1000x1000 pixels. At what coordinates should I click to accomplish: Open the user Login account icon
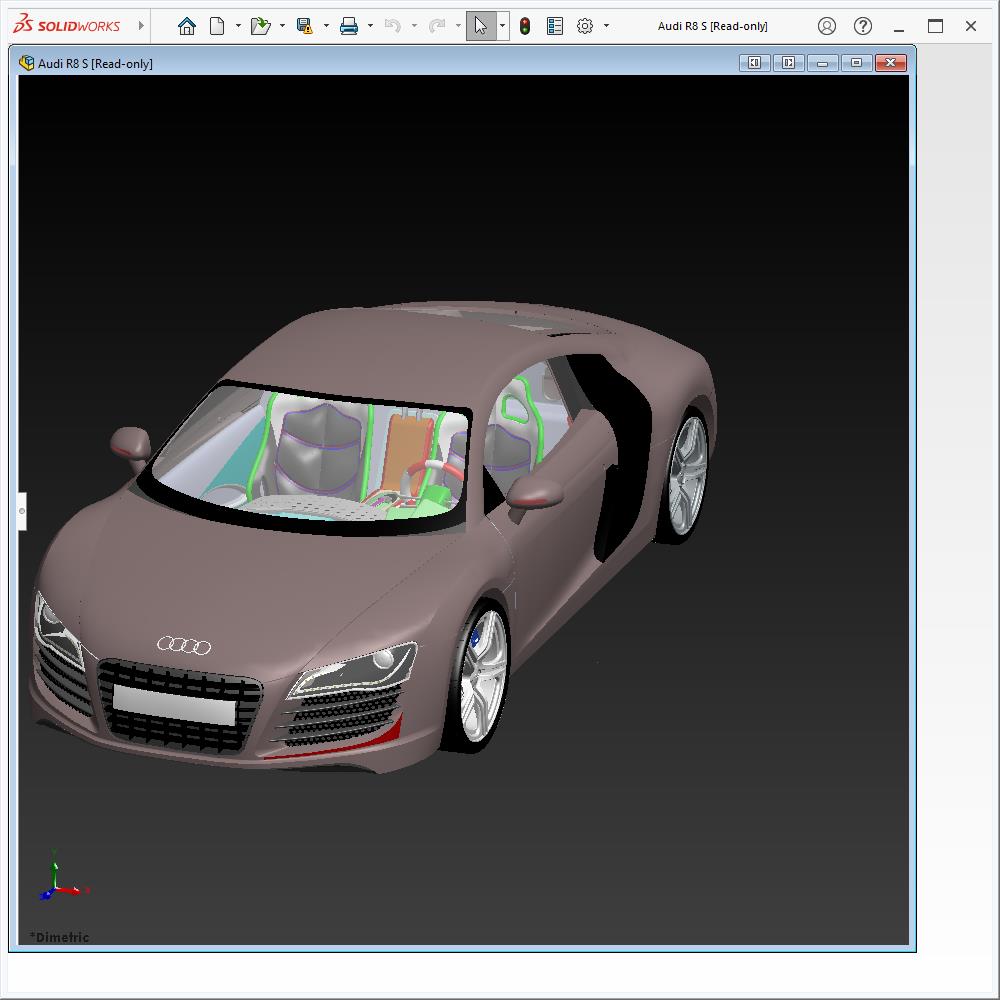point(827,26)
